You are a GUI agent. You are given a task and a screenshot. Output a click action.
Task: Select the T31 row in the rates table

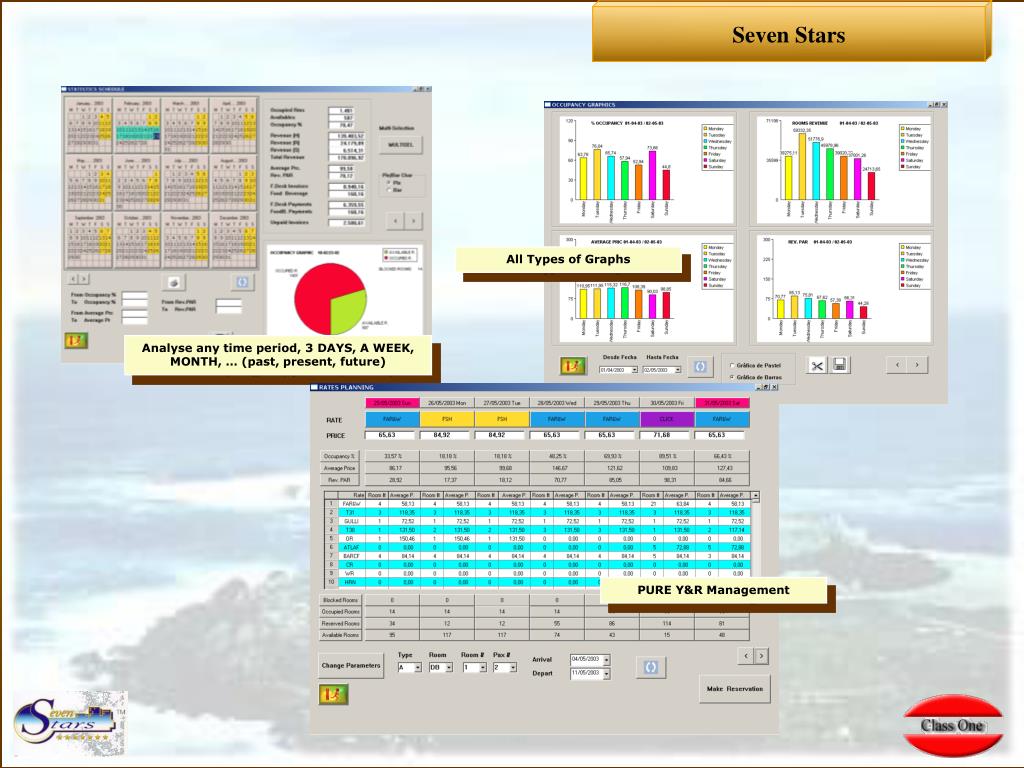(x=537, y=513)
